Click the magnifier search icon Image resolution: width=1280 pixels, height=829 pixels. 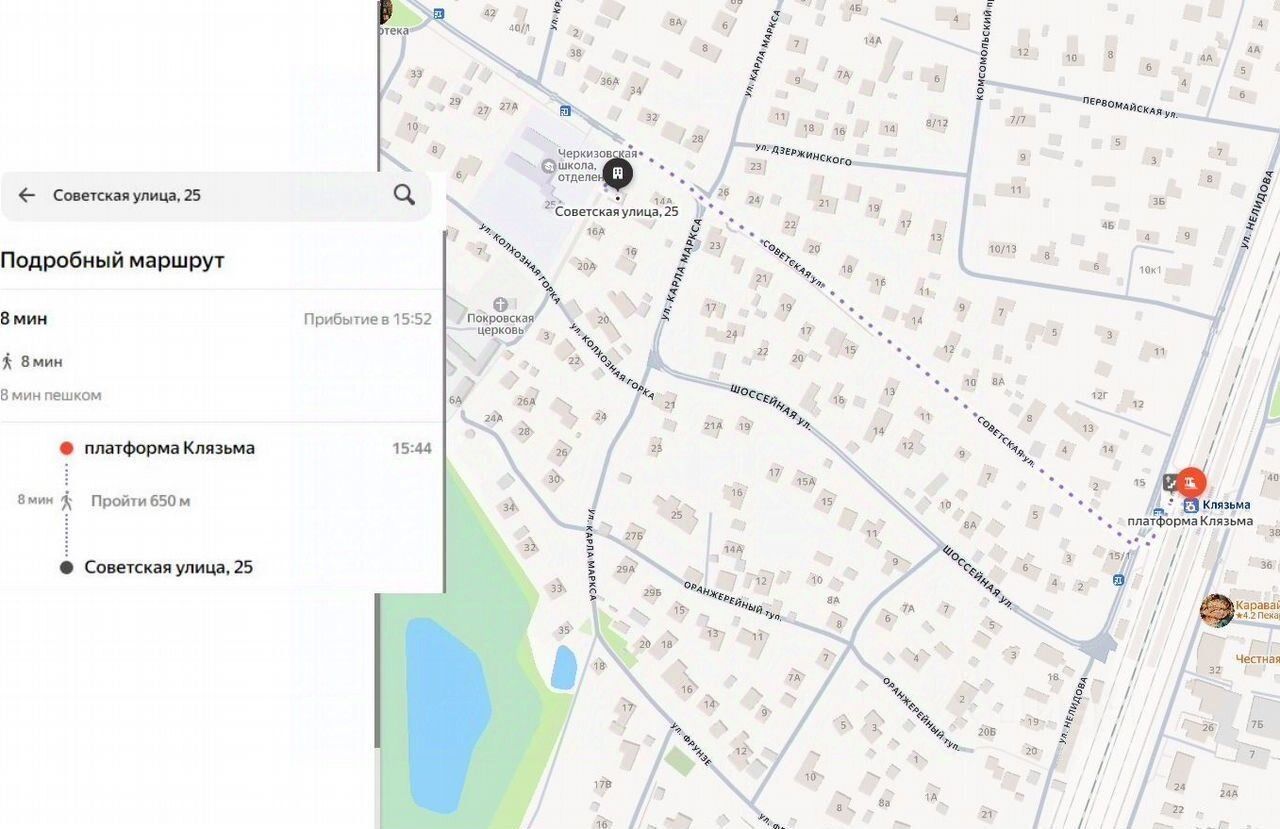(404, 194)
